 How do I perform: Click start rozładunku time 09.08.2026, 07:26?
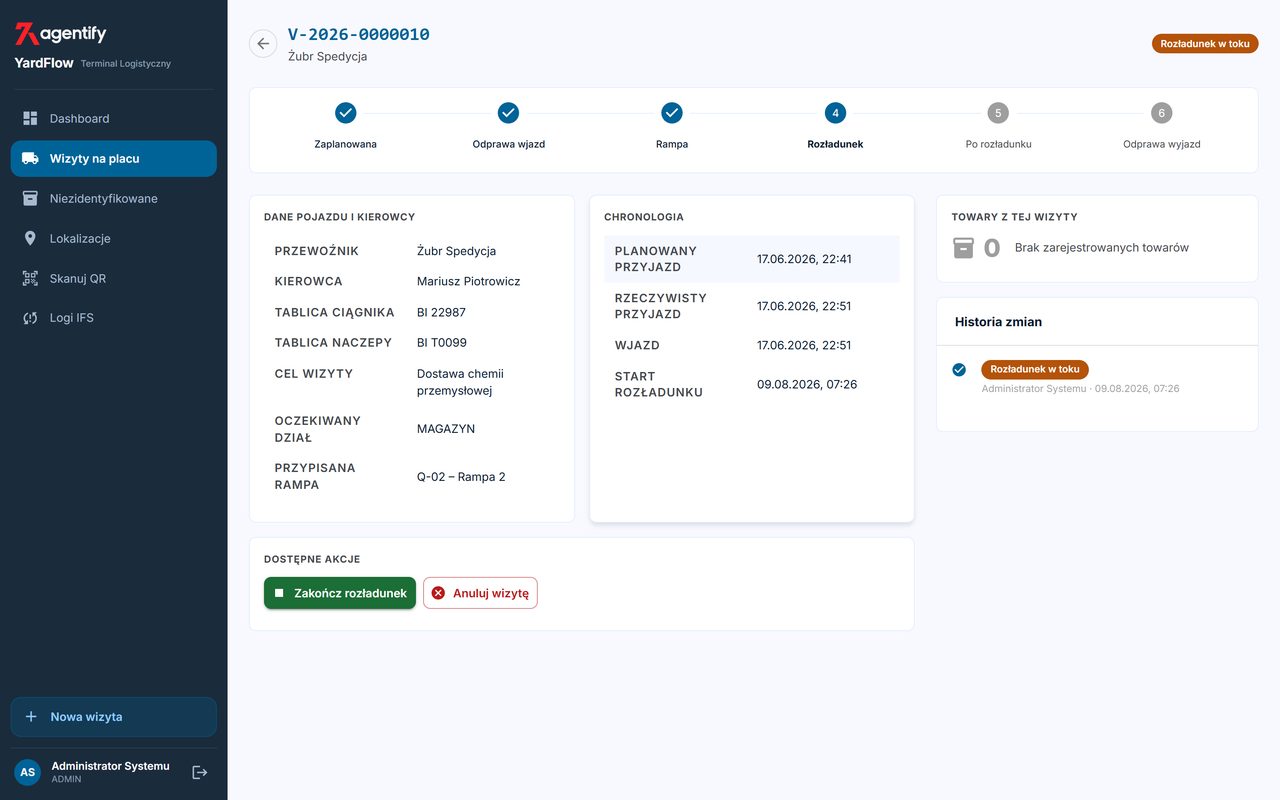click(807, 384)
